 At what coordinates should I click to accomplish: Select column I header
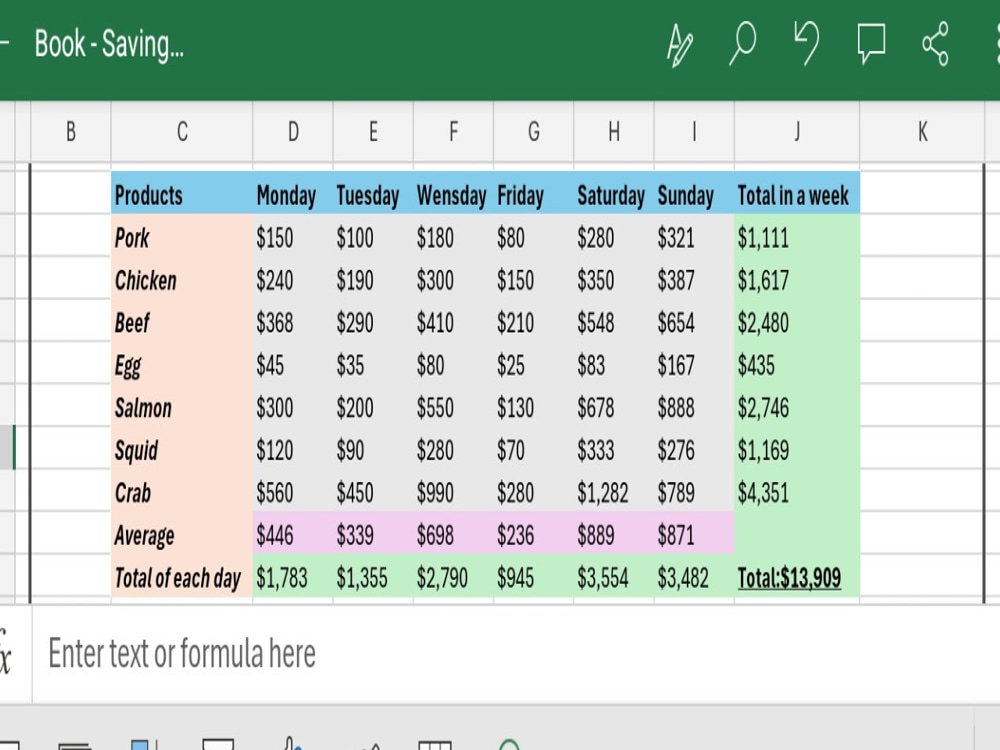(x=694, y=132)
